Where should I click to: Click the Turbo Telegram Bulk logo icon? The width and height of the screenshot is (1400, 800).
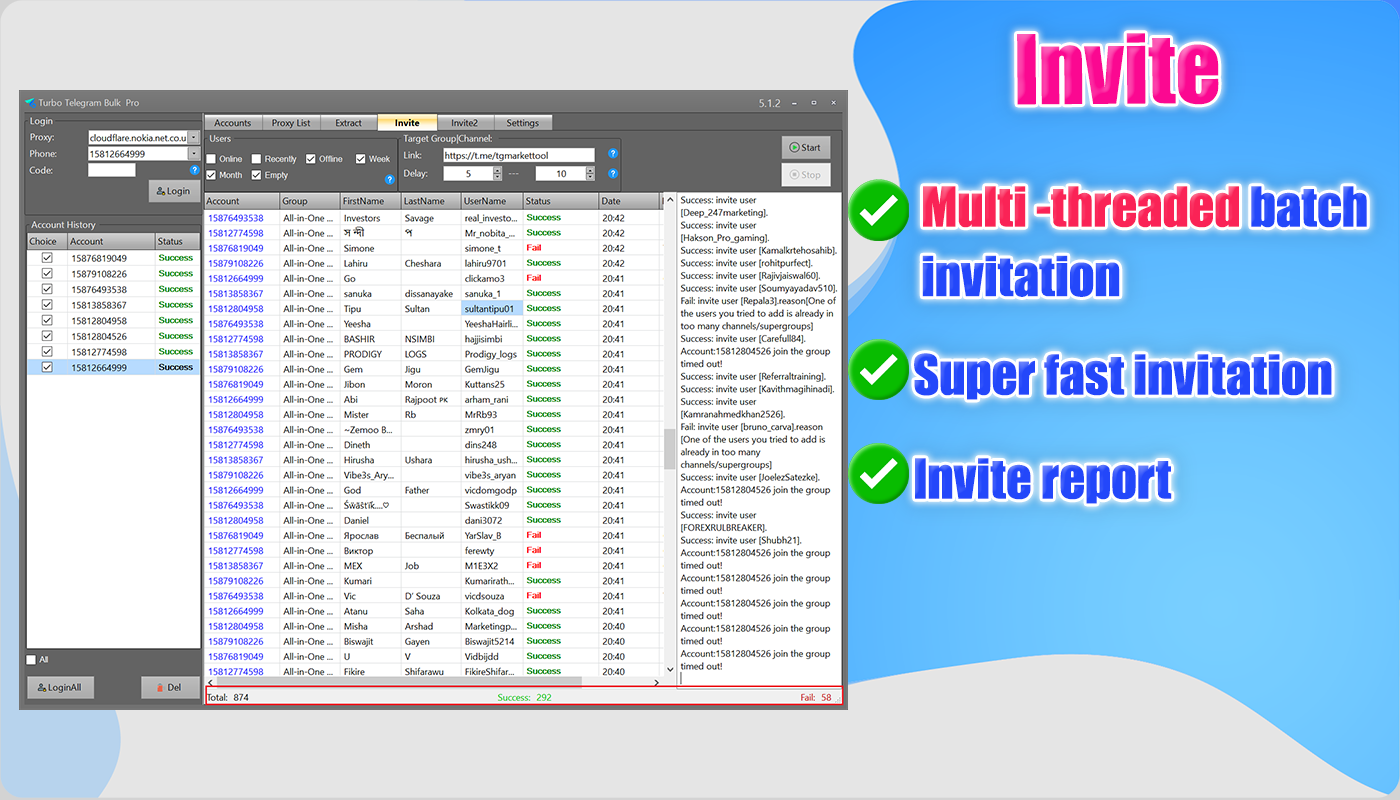click(x=30, y=103)
